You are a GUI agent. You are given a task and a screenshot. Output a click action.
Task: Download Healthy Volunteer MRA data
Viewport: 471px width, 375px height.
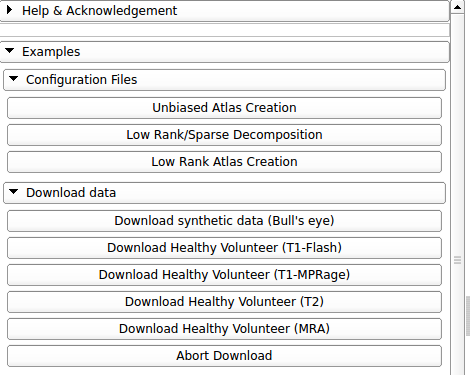224,329
